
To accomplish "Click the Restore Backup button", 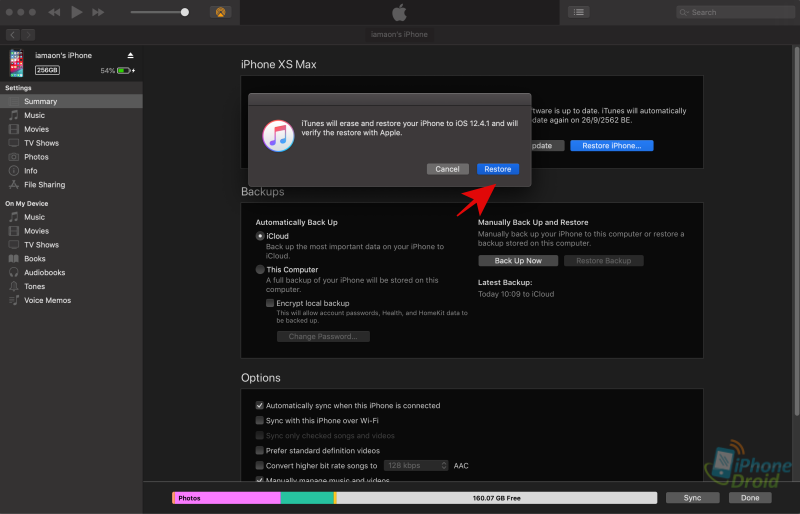I will (x=604, y=261).
